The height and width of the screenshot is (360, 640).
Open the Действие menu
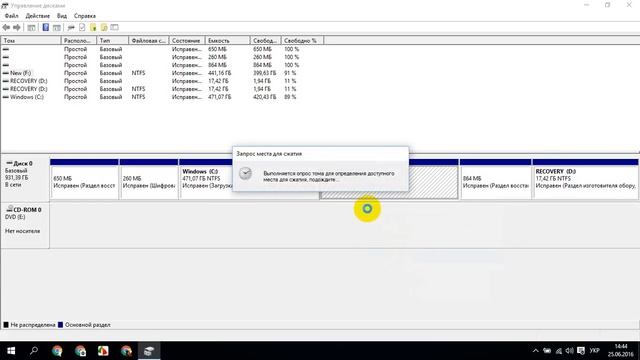[x=38, y=16]
